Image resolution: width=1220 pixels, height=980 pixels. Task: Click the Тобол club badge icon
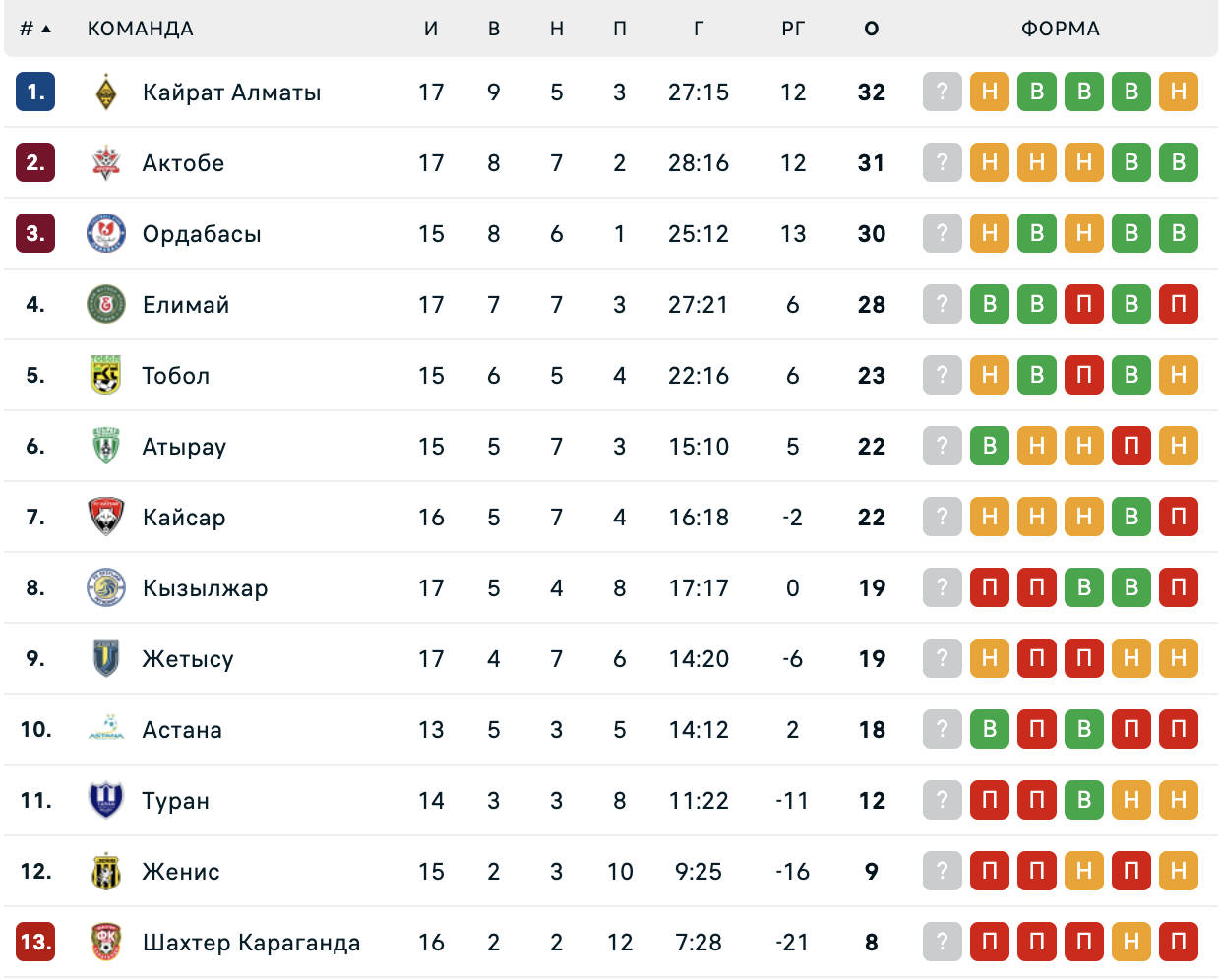106,376
